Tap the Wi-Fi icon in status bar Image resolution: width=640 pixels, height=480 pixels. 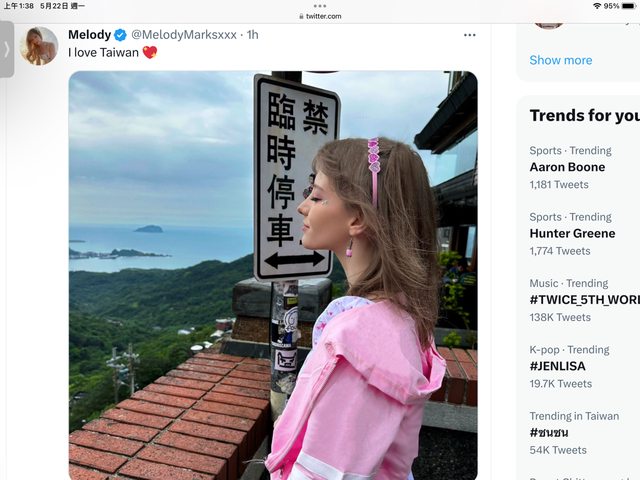(x=596, y=6)
